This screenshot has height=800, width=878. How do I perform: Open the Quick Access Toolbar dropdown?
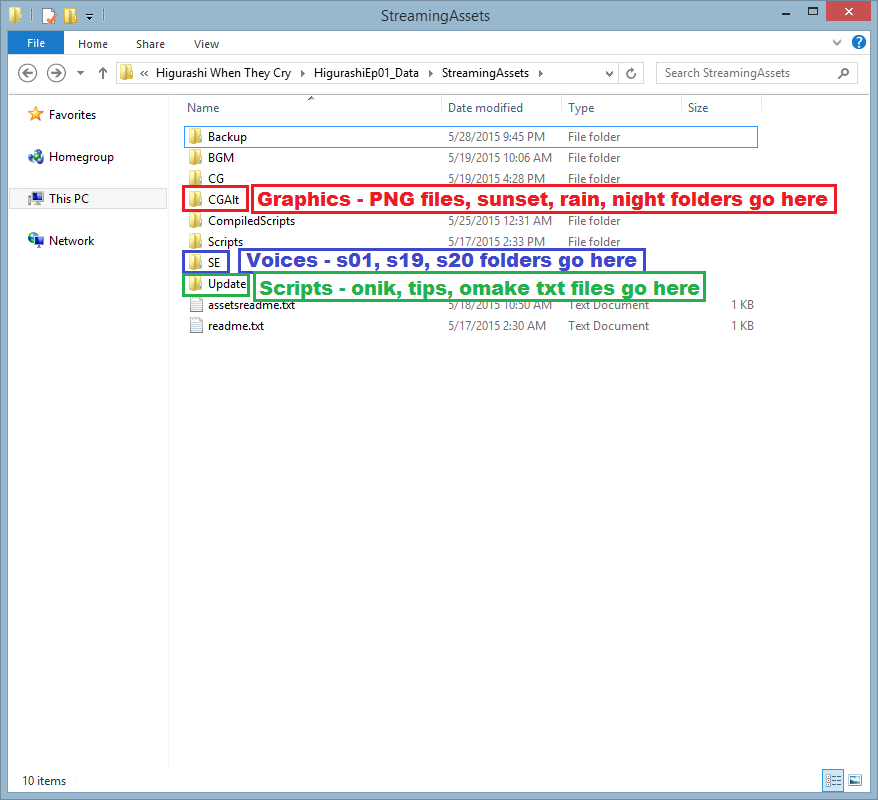click(x=89, y=16)
